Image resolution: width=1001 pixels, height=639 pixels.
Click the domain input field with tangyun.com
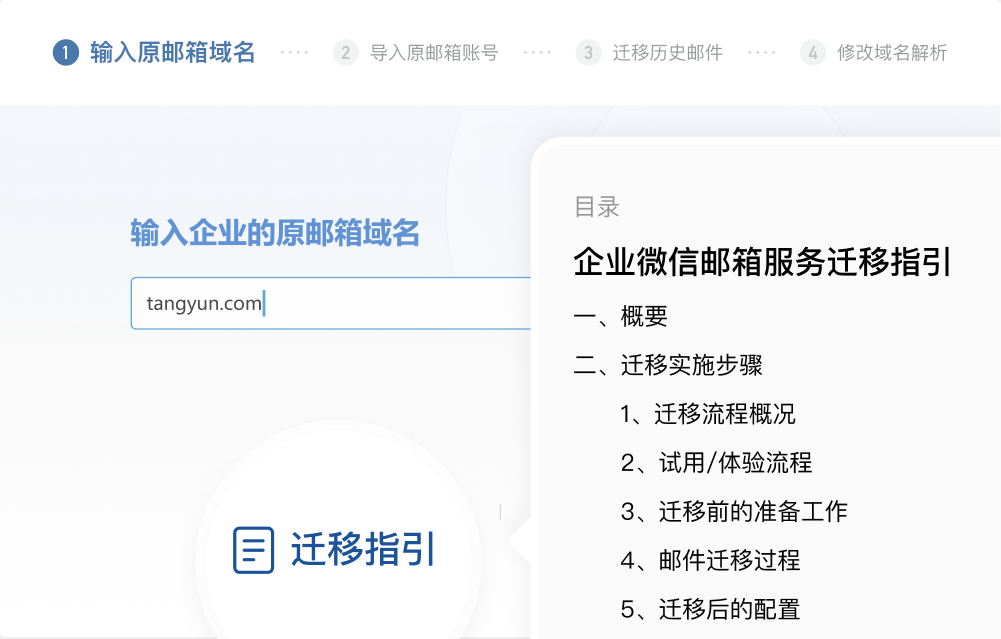click(x=331, y=303)
